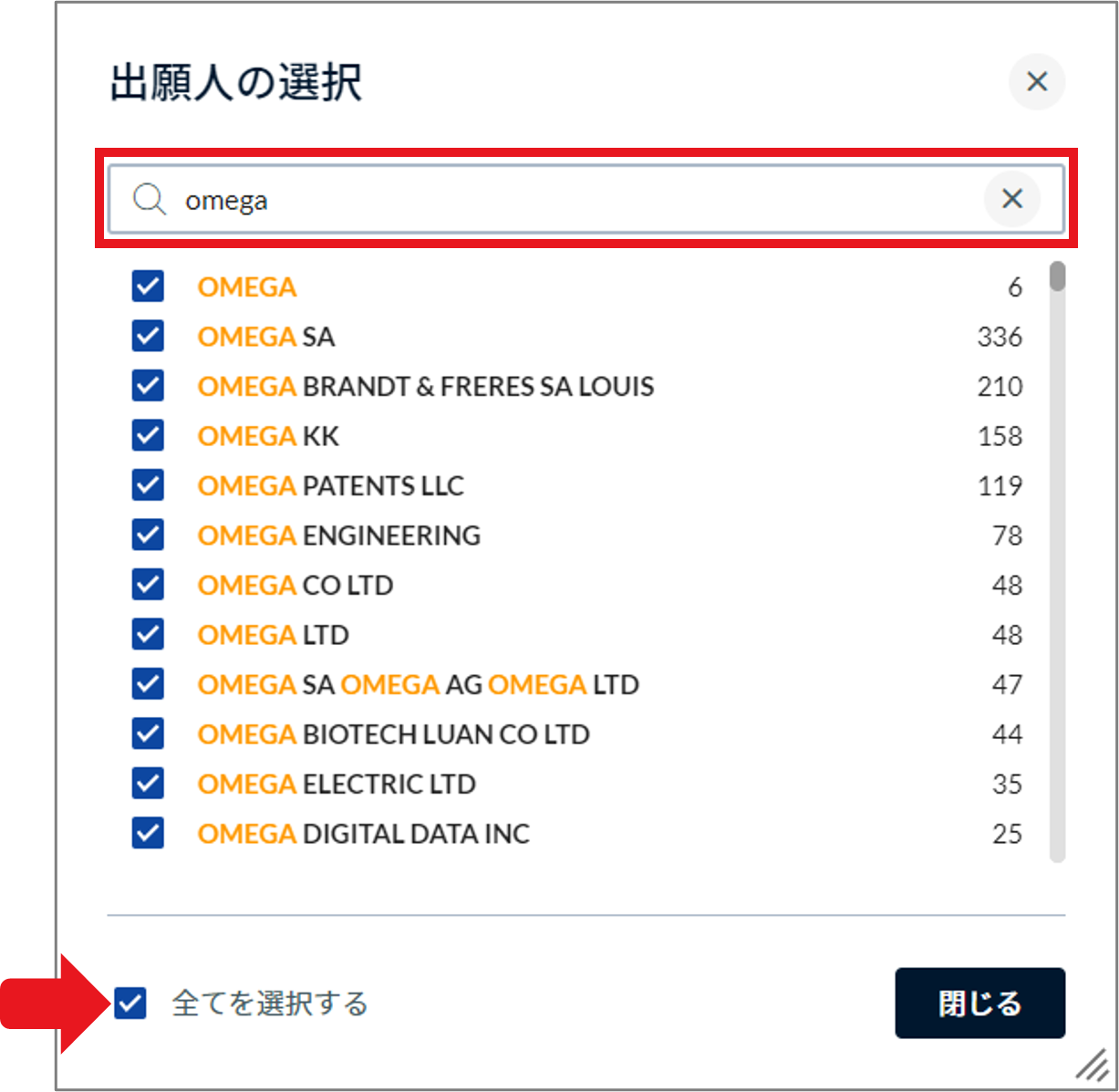Click the 出願人の選択 dialog title
This screenshot has width=1119, height=1092.
click(x=235, y=83)
